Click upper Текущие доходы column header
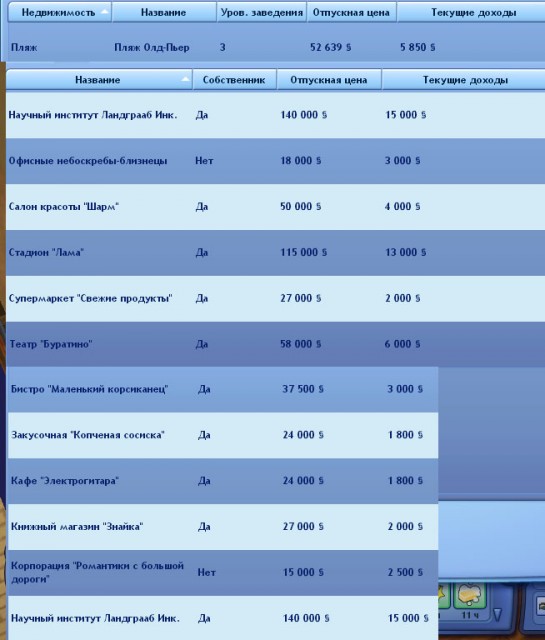This screenshot has width=545, height=640. 471,12
